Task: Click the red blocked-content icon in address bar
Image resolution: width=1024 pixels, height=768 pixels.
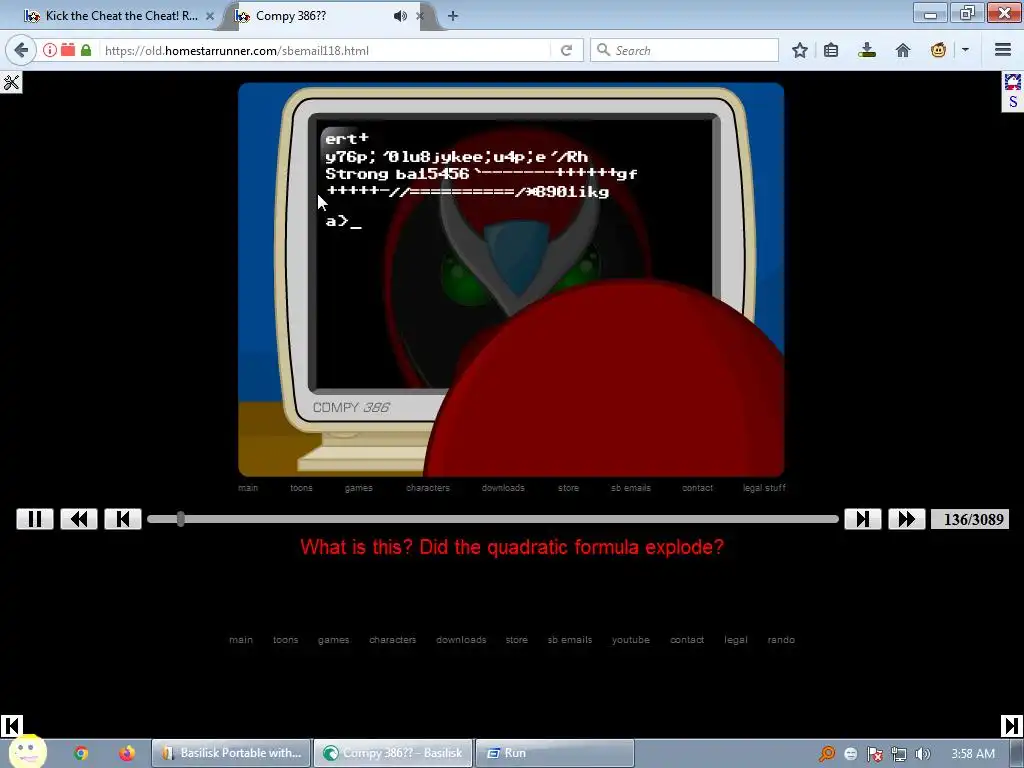Action: [x=68, y=50]
